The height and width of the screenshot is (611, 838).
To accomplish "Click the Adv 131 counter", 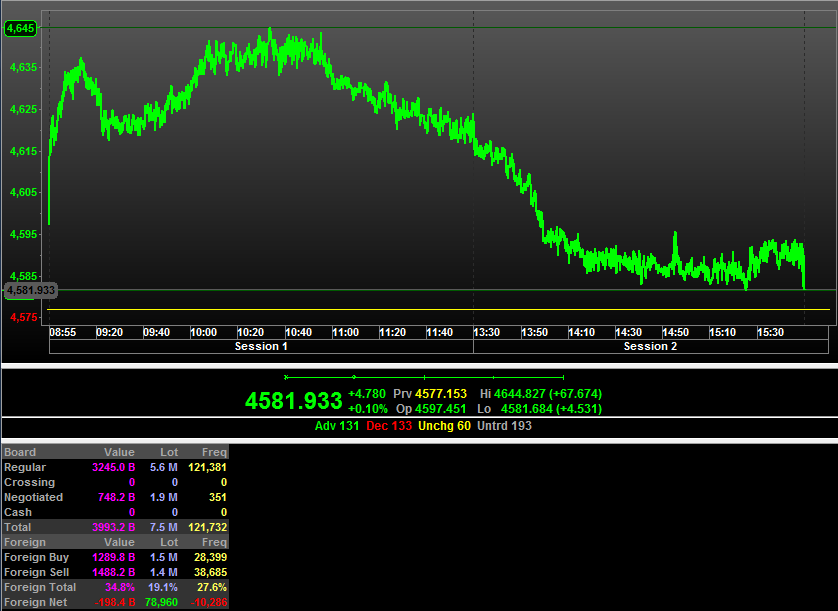I will [337, 426].
